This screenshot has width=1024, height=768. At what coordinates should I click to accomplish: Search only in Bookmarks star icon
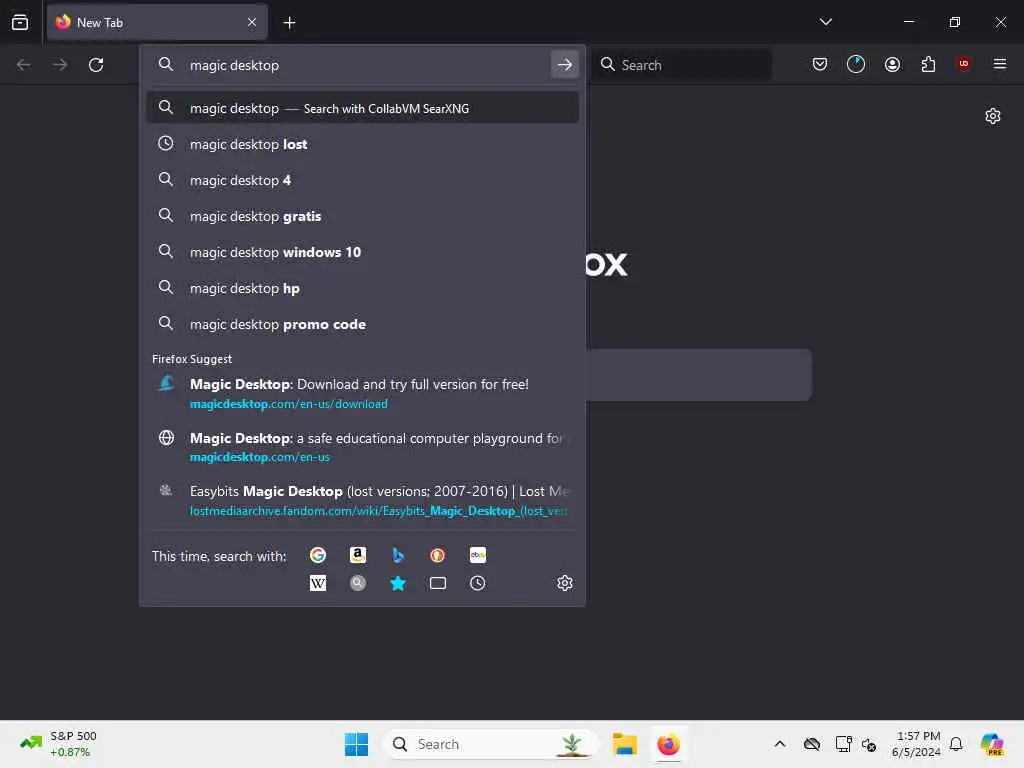click(x=398, y=583)
